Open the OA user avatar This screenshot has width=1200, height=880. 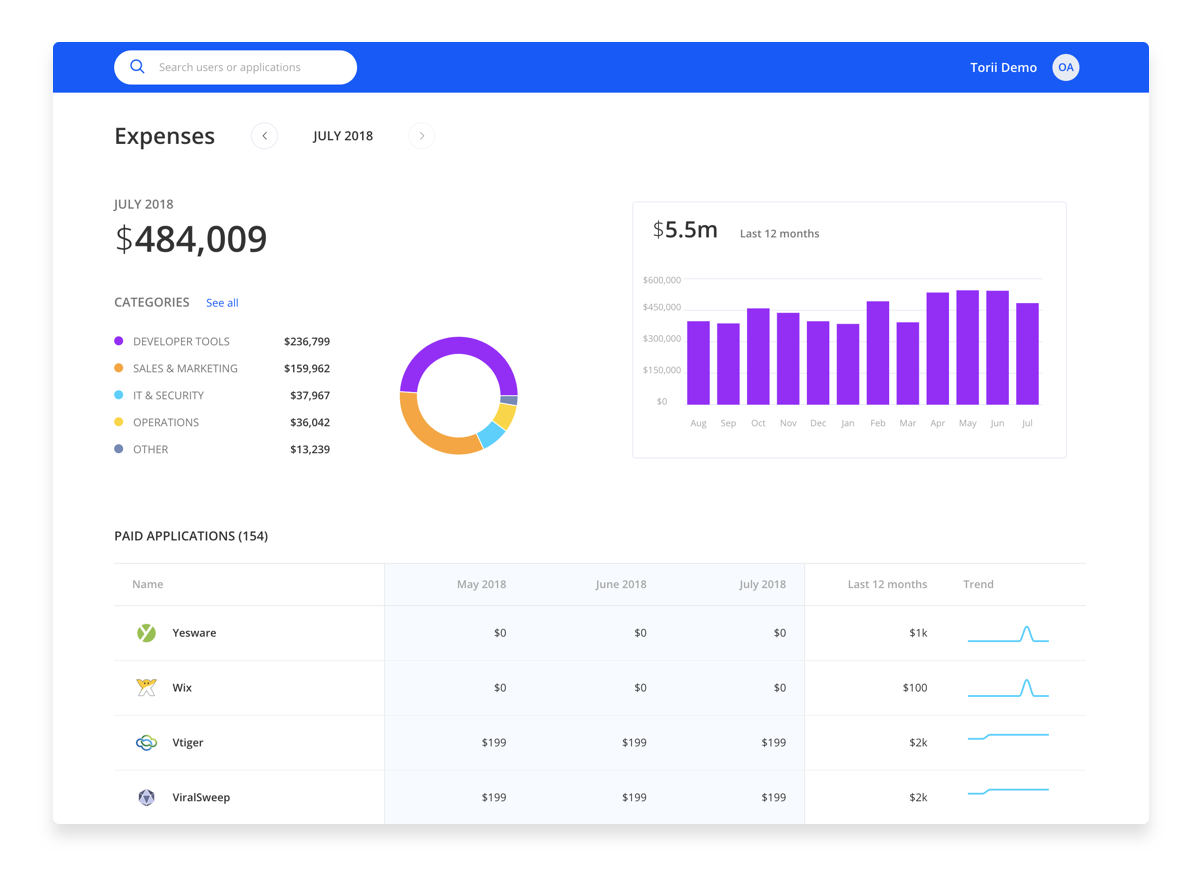(x=1066, y=67)
